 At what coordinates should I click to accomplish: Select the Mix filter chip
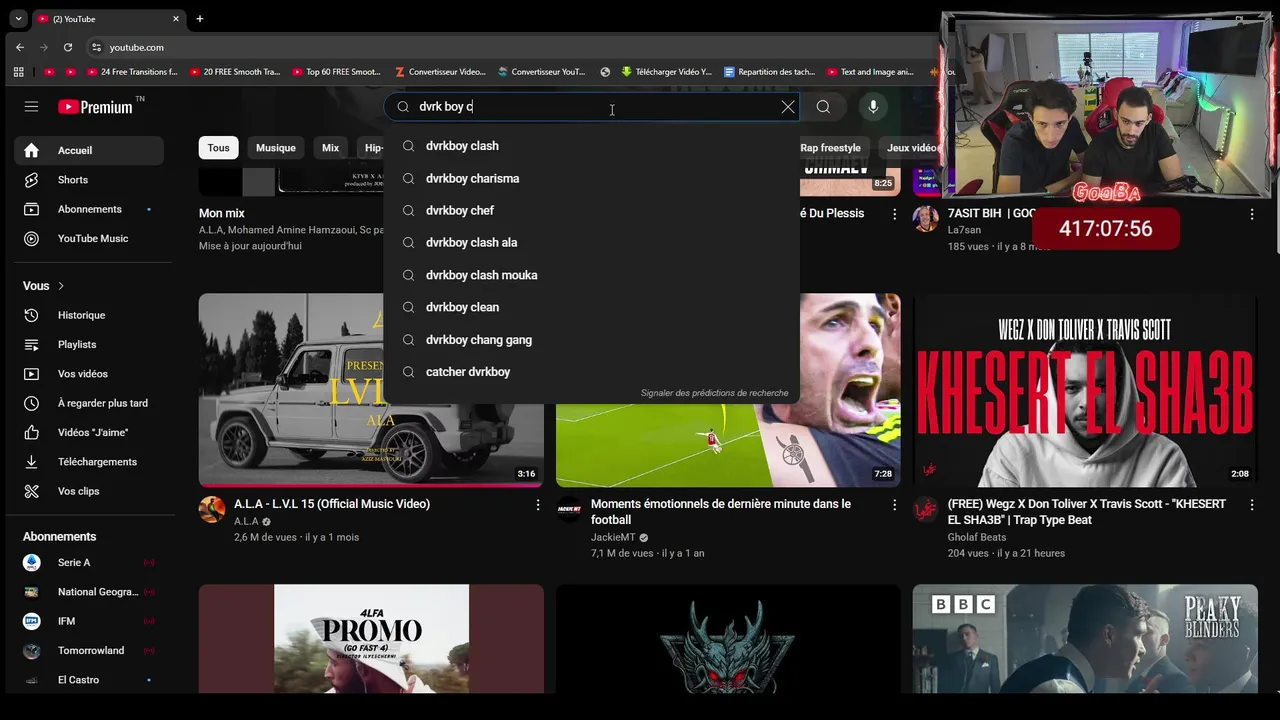pos(330,148)
